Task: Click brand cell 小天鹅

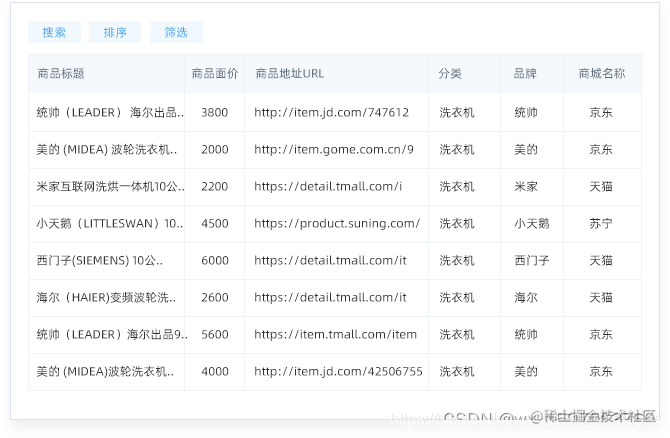Action: coord(532,223)
